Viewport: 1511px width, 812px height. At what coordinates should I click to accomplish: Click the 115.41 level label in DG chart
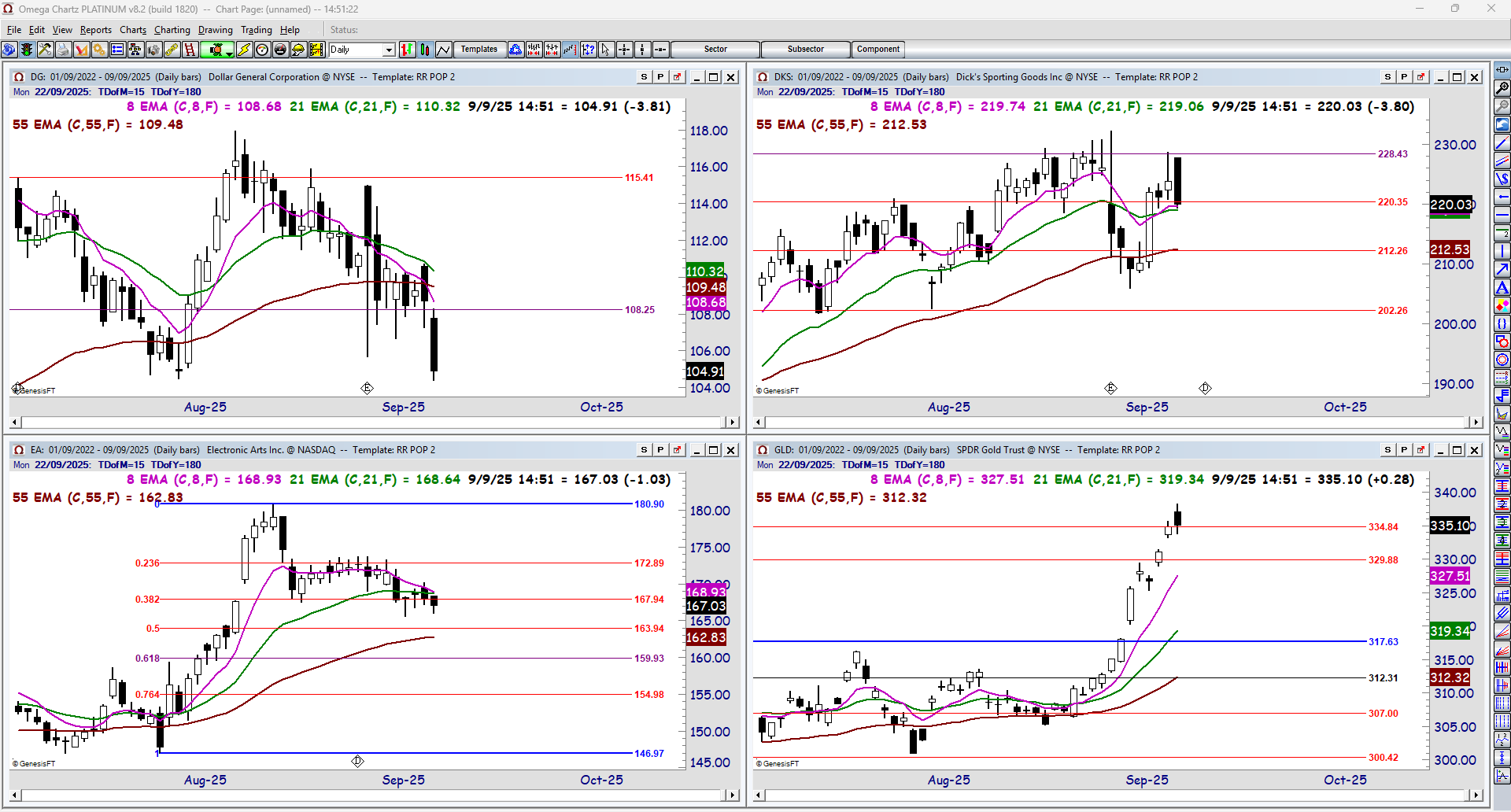(x=639, y=178)
